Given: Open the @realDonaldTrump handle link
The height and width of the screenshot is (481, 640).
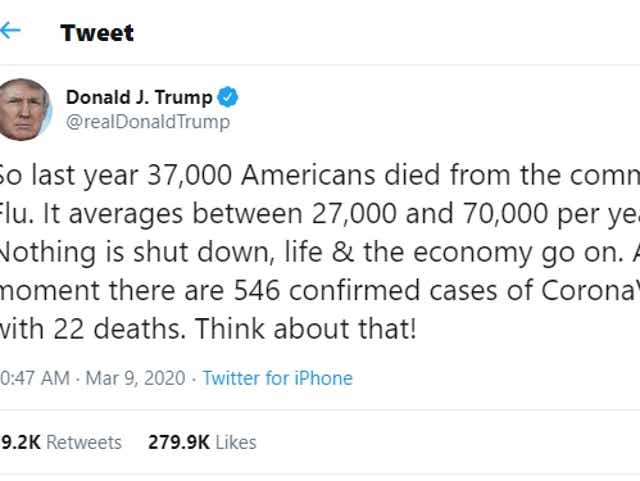Looking at the screenshot, I should (x=147, y=122).
